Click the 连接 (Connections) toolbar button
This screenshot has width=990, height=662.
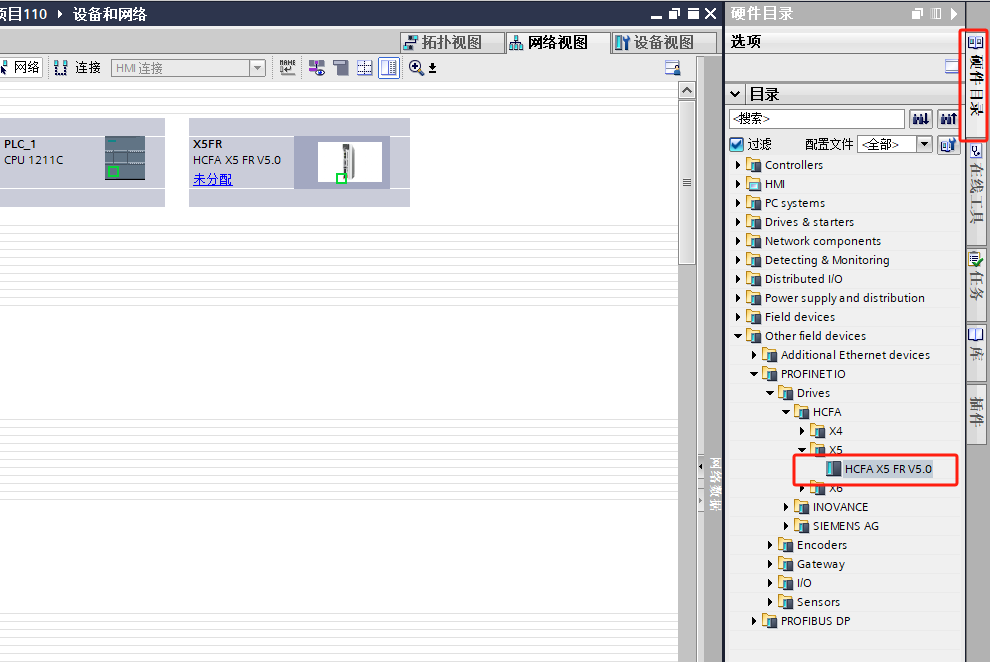pyautogui.click(x=77, y=68)
